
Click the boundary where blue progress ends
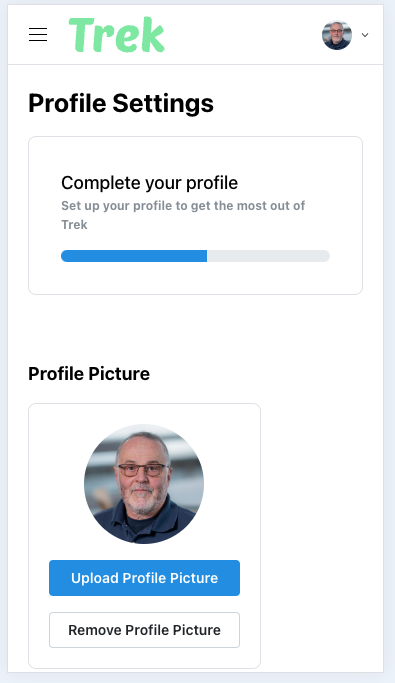pyautogui.click(x=207, y=256)
